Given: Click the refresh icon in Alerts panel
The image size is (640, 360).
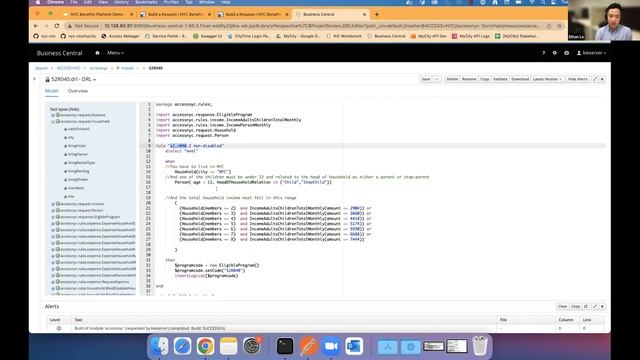Looking at the screenshot, I should (586, 307).
